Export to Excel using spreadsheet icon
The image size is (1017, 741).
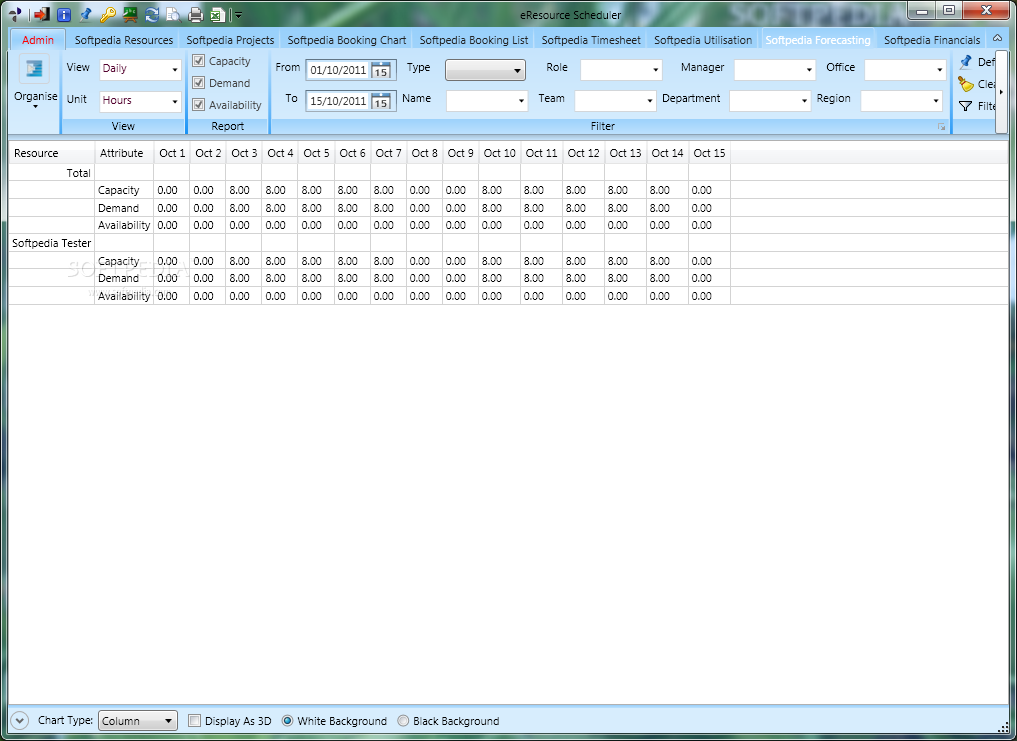click(x=218, y=14)
